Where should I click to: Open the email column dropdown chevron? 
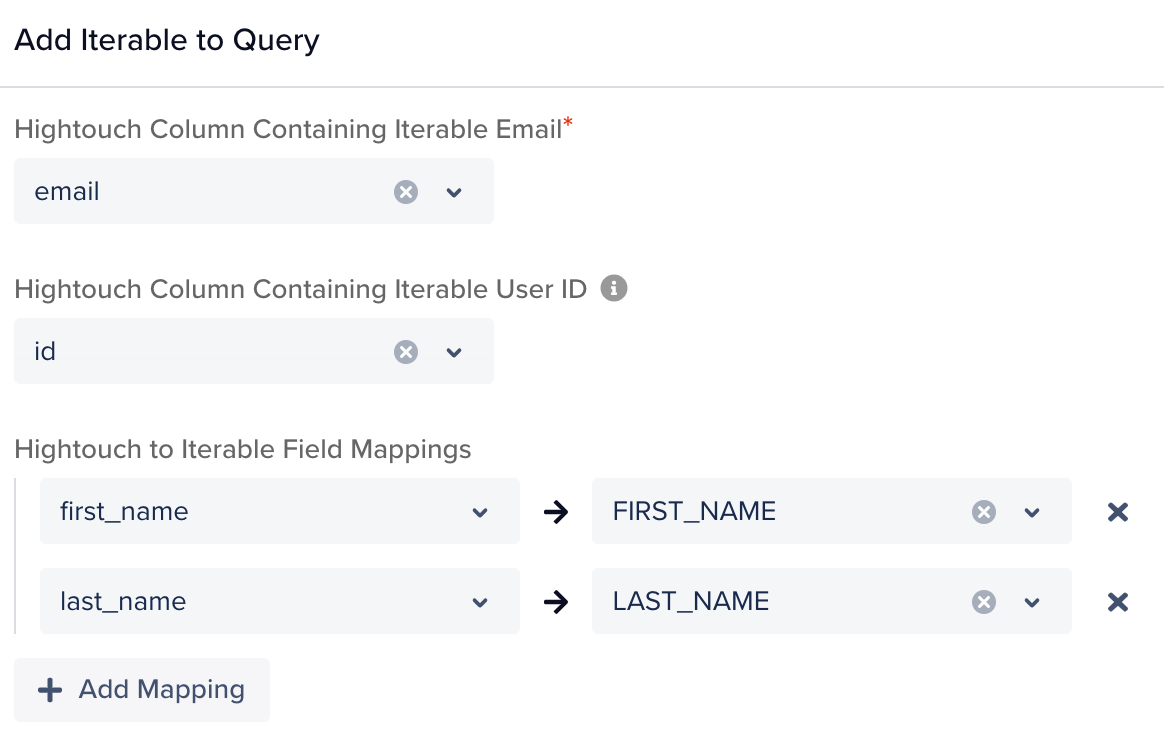pyautogui.click(x=454, y=192)
